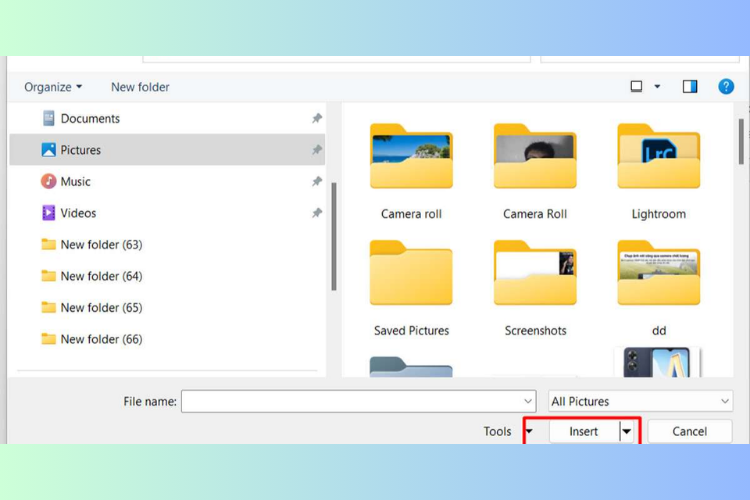Click the Cancel button
750x500 pixels.
689,432
